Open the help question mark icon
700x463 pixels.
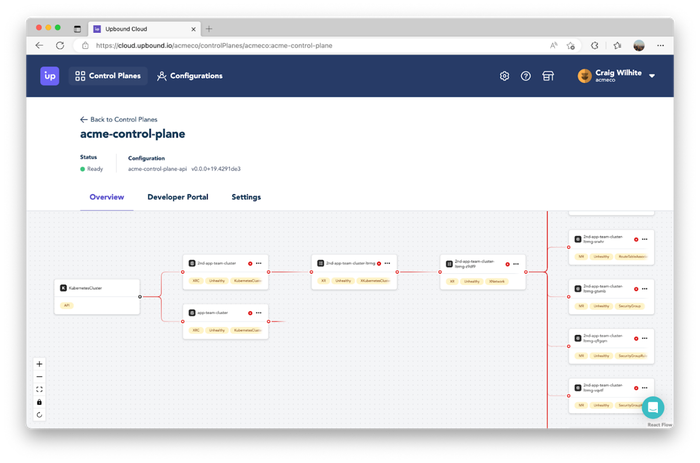526,76
